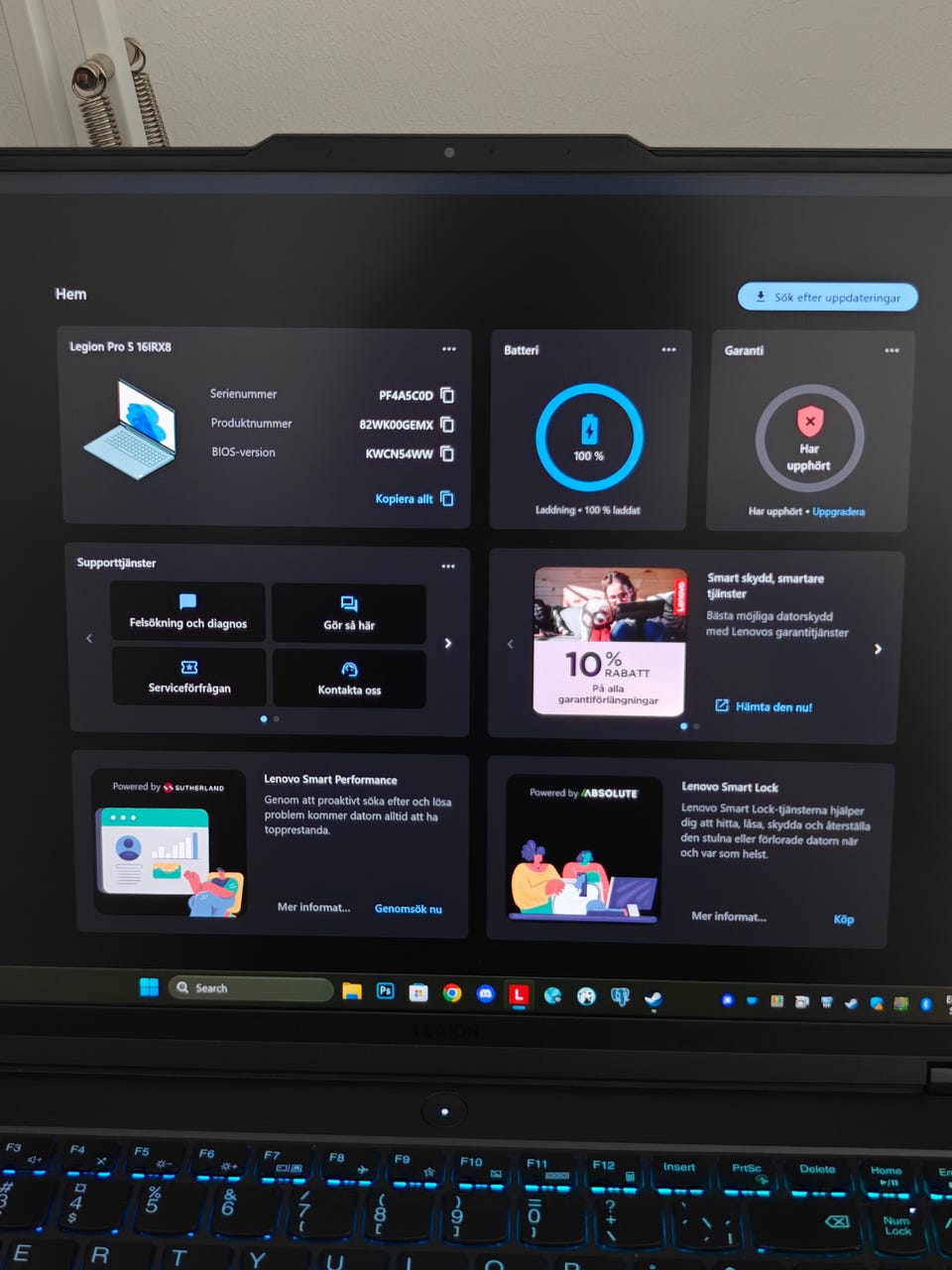This screenshot has height=1270, width=952.
Task: Show previous warranty promo slide
Action: click(511, 644)
